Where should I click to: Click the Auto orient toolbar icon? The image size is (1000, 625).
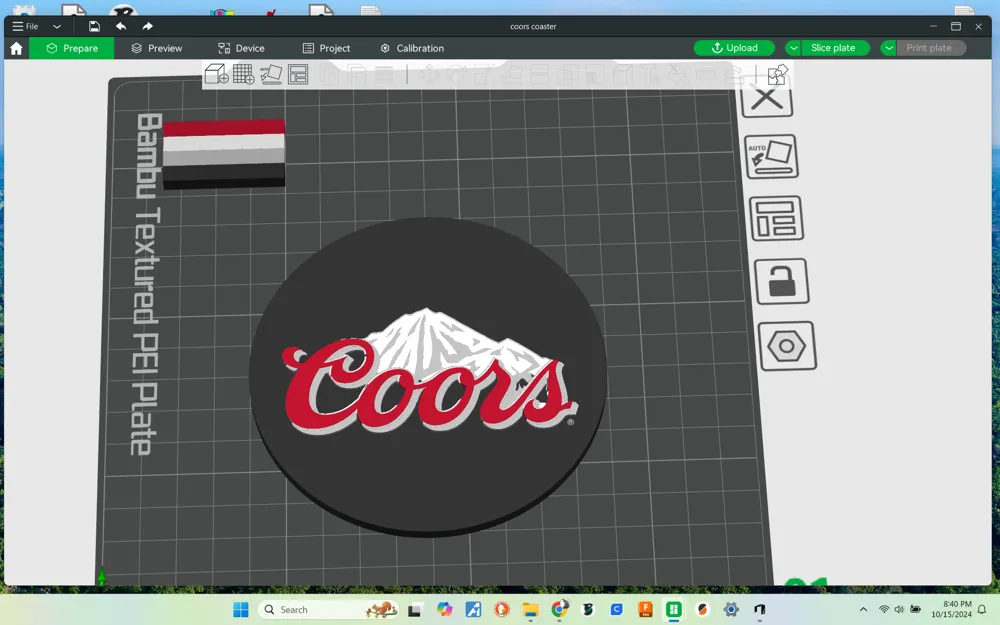pyautogui.click(x=271, y=74)
